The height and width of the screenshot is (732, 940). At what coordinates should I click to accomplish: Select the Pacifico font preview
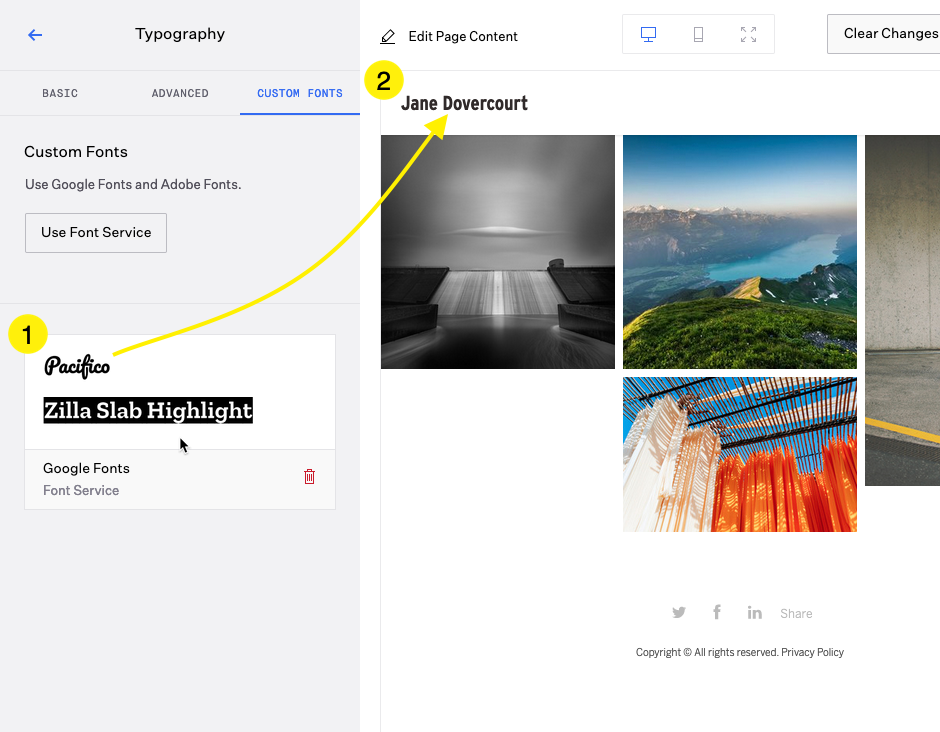(77, 366)
